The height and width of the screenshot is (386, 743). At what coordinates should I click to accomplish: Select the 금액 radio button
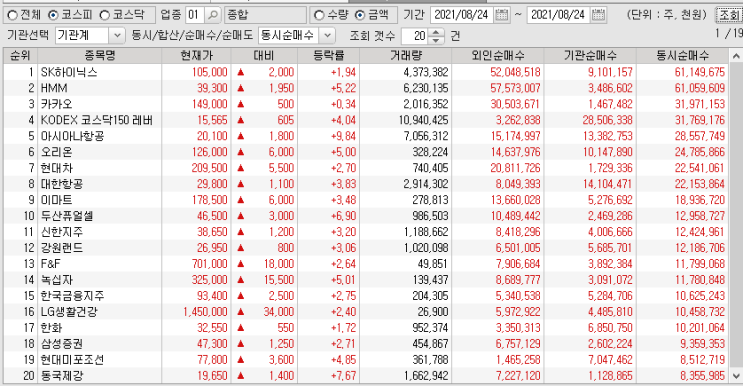(x=360, y=15)
